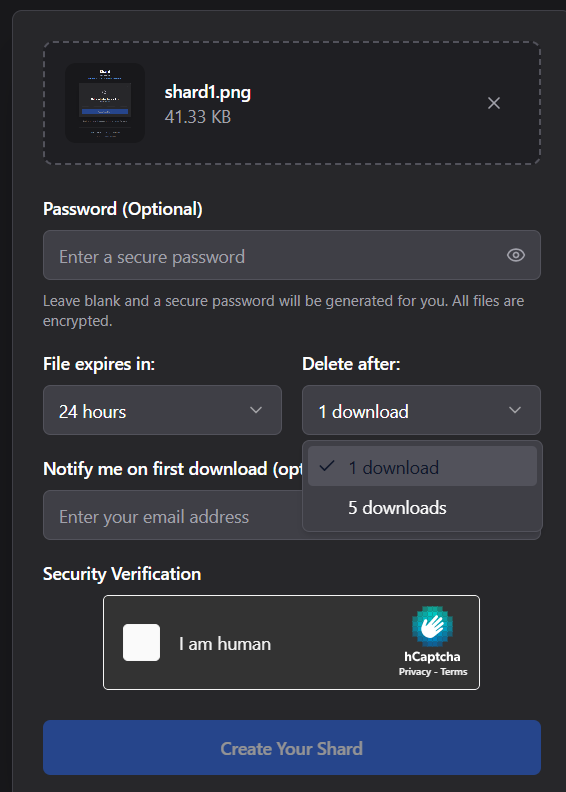Collapse the 'Delete after' dropdown chevron
The image size is (566, 792).
(x=514, y=410)
